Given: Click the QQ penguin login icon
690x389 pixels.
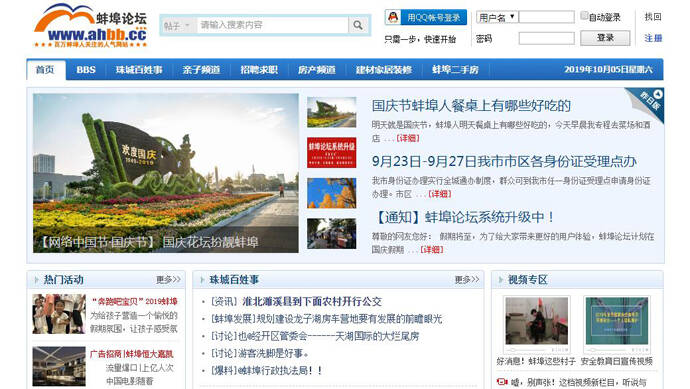Looking at the screenshot, I should [x=393, y=17].
